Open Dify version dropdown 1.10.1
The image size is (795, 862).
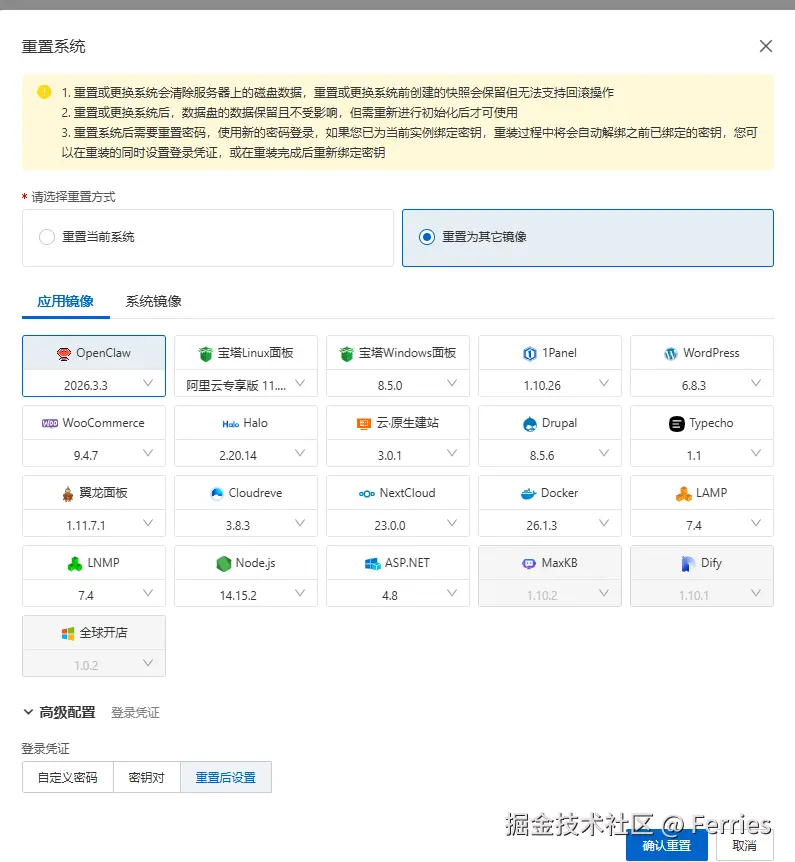pyautogui.click(x=702, y=594)
